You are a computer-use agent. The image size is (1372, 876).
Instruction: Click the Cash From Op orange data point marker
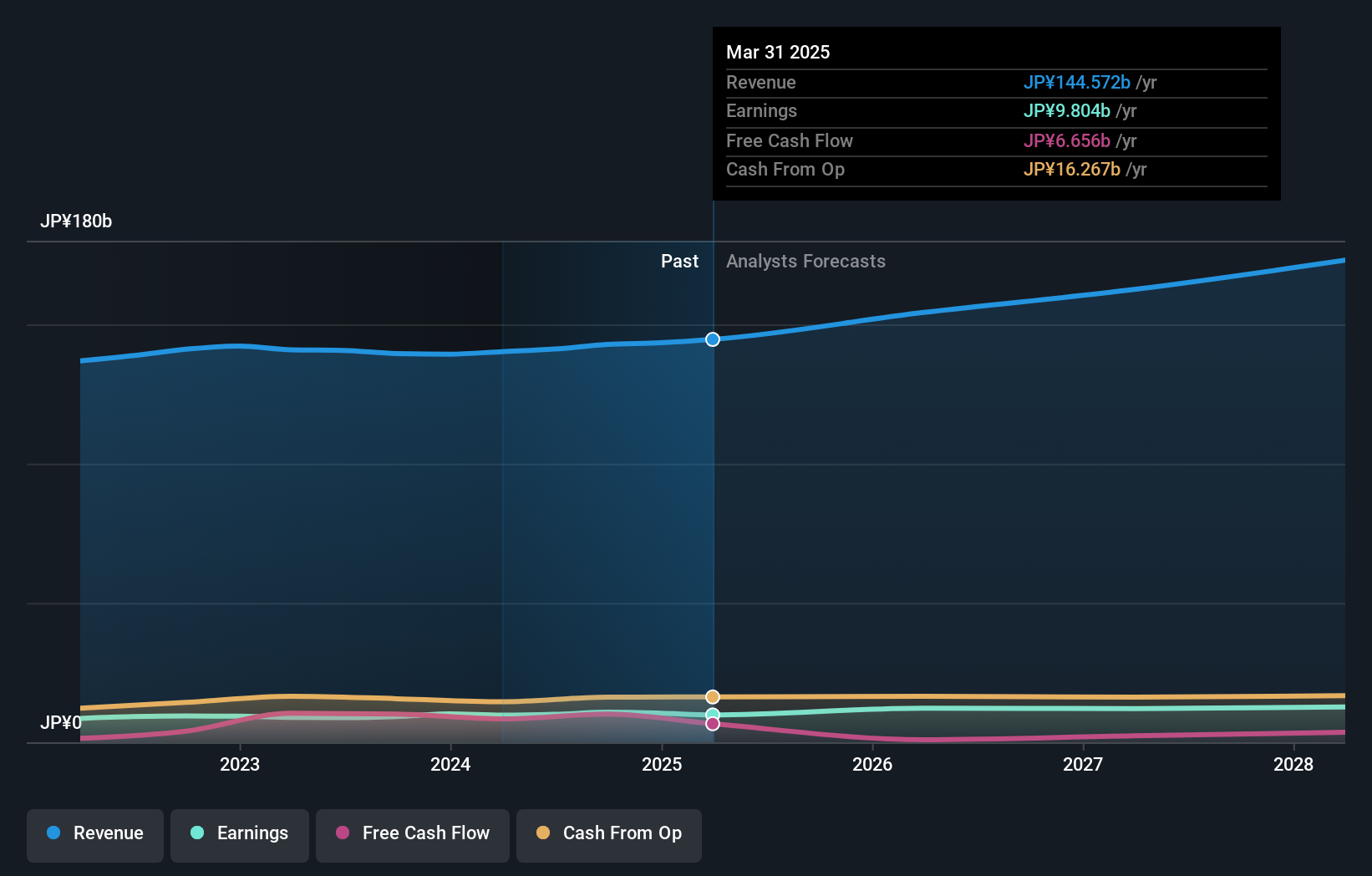713,697
